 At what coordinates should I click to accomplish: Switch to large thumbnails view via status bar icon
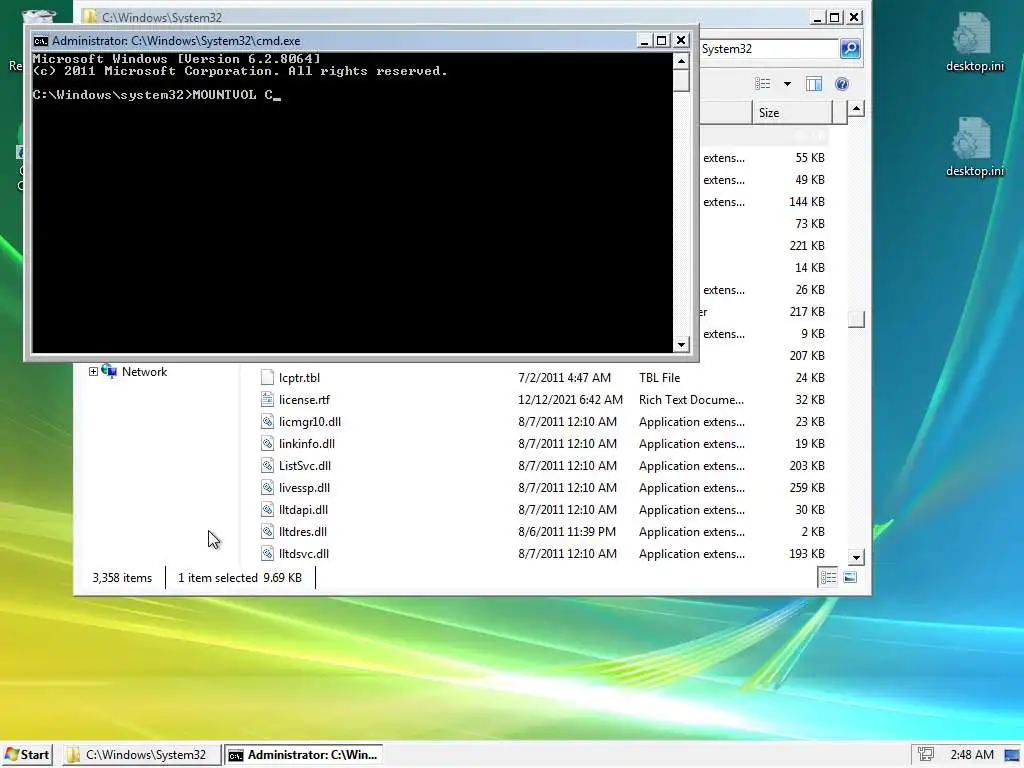pos(850,577)
